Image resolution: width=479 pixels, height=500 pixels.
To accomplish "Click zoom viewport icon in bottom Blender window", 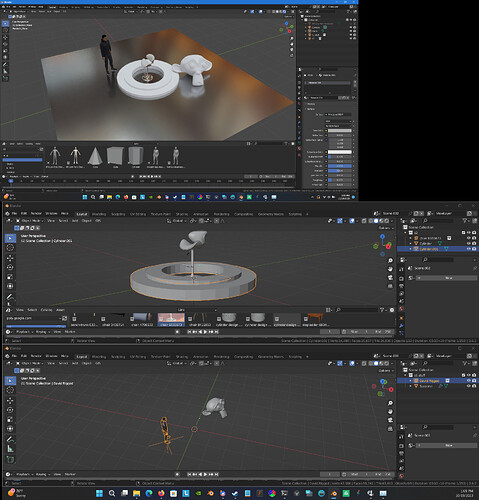I will point(390,403).
